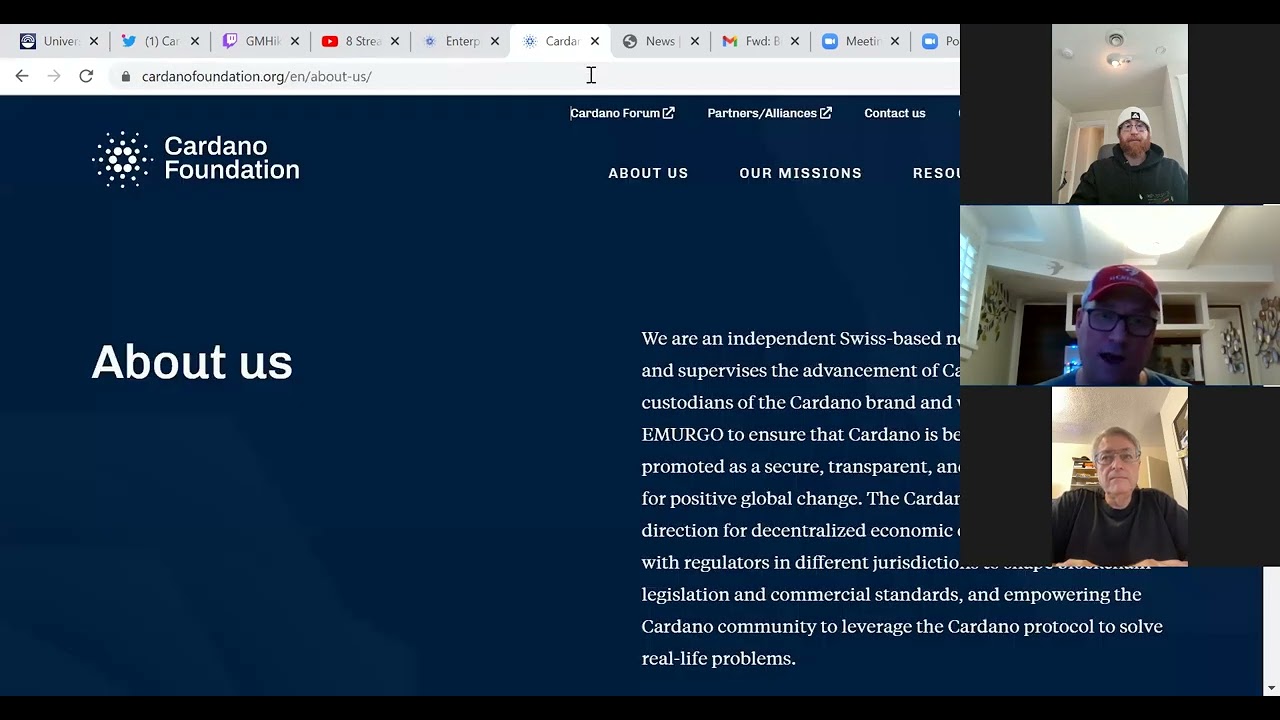
Task: Switch to the News tab
Action: coord(660,41)
